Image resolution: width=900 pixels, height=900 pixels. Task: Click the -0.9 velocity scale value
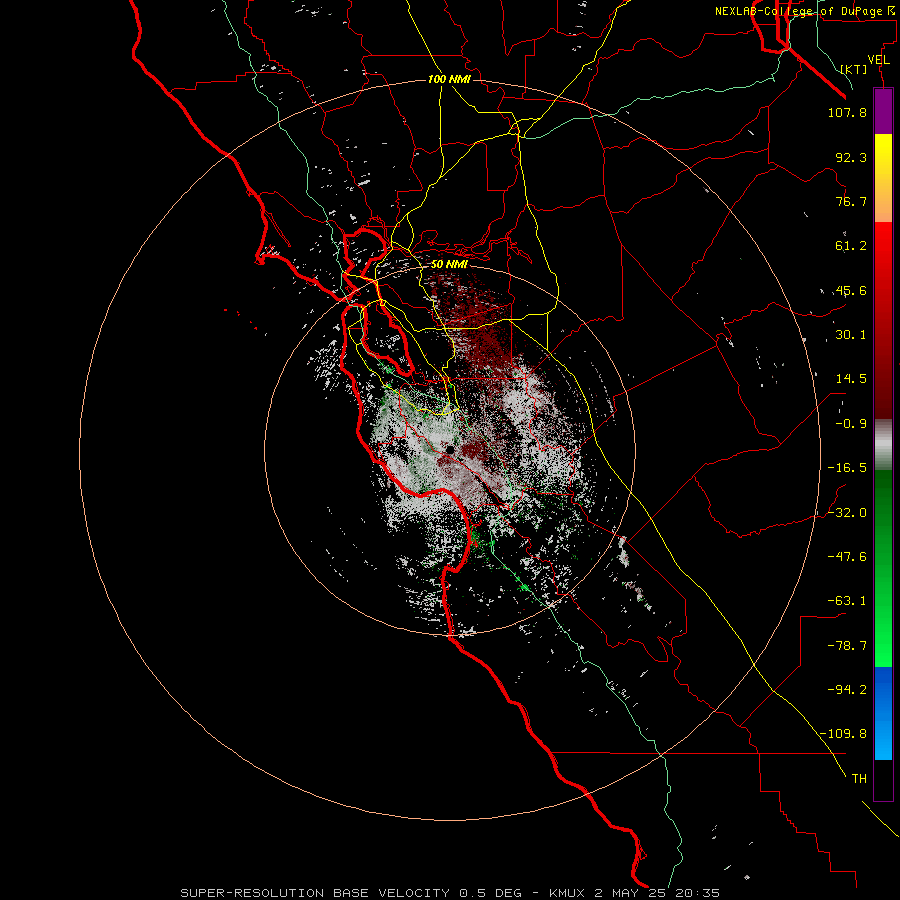pos(851,424)
